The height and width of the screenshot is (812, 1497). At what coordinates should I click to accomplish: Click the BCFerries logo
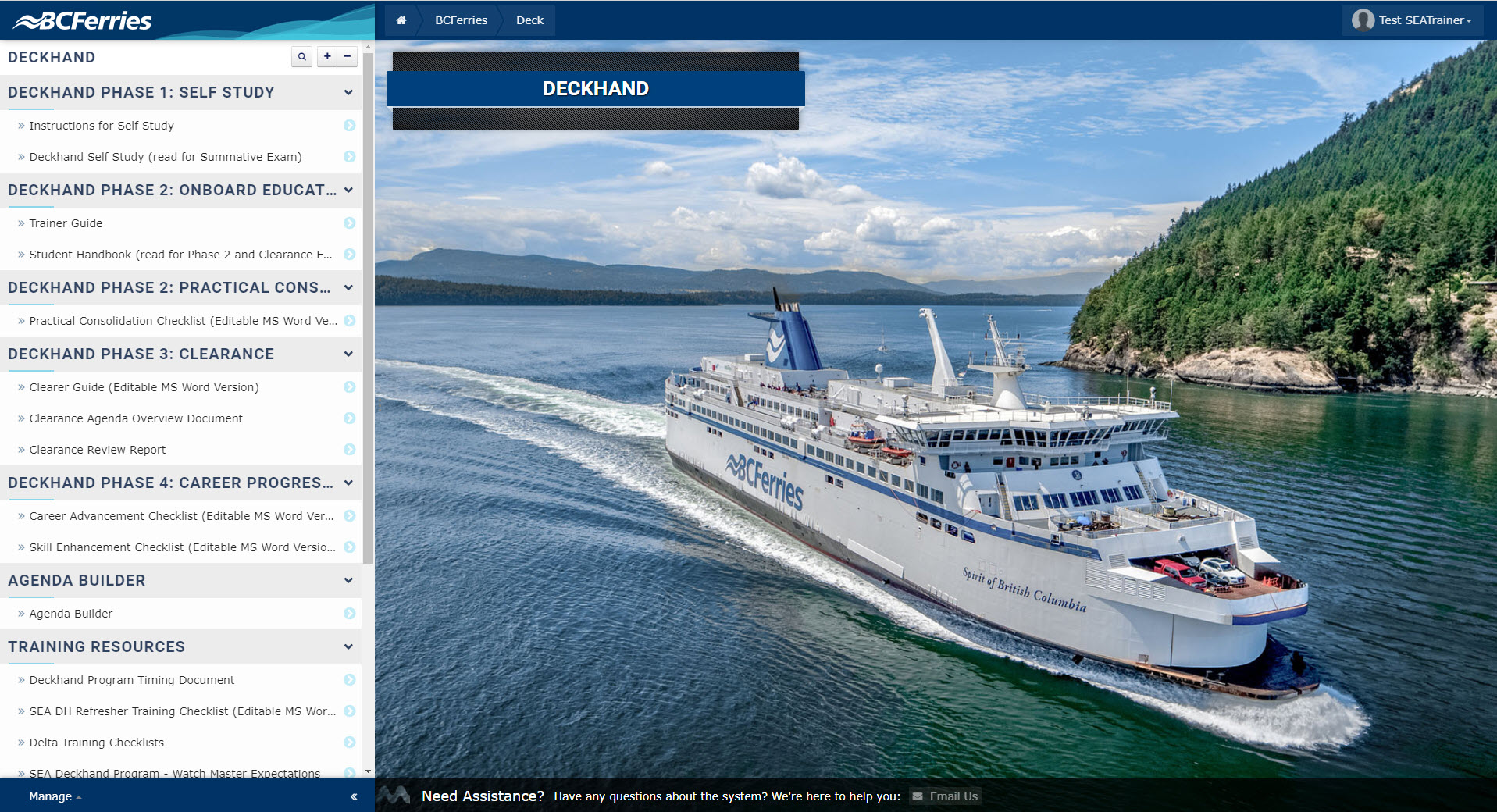pos(83,21)
